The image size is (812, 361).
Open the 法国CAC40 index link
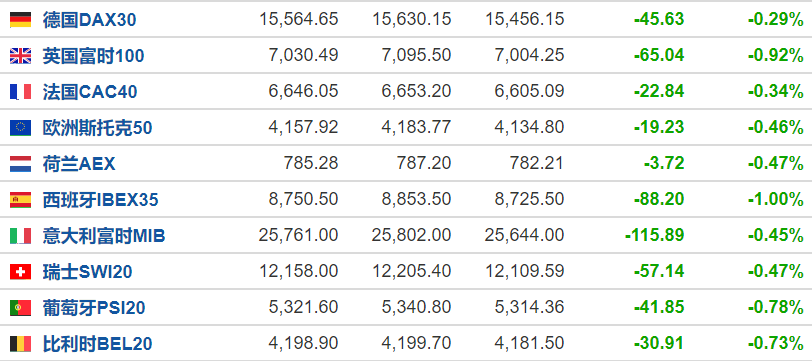90,92
